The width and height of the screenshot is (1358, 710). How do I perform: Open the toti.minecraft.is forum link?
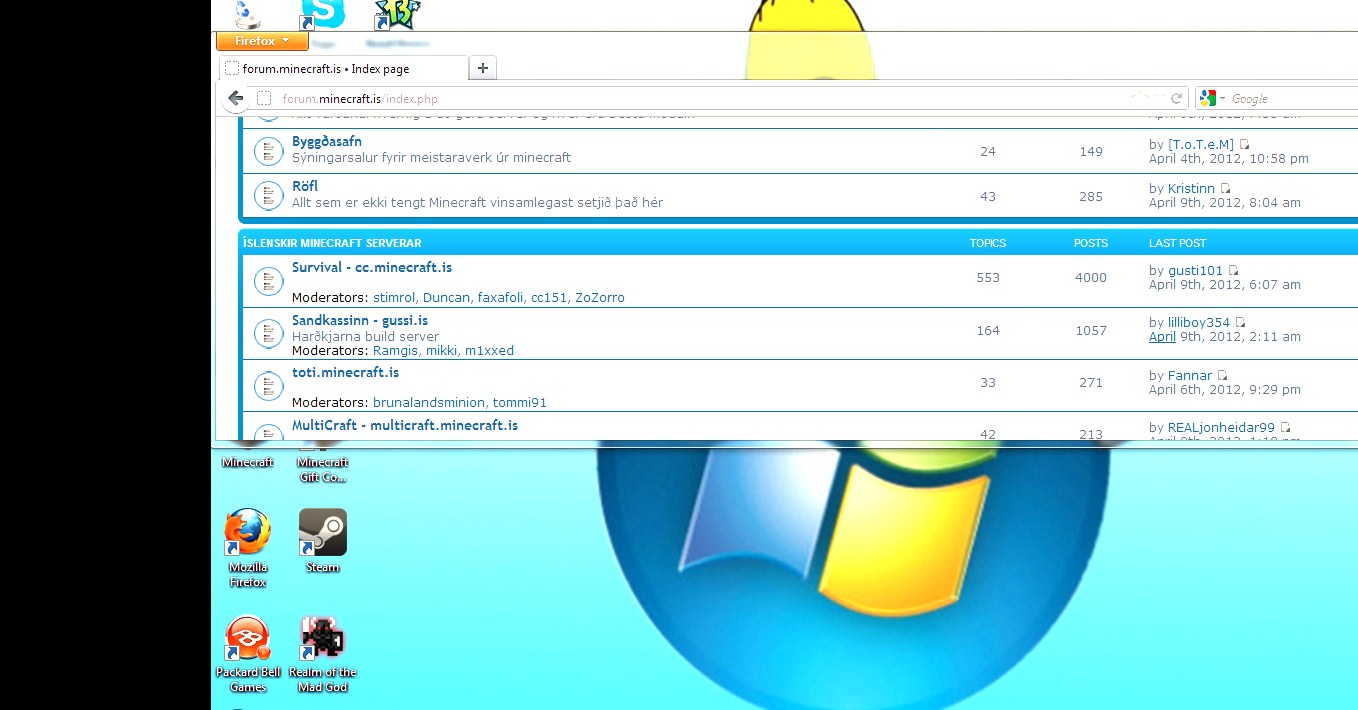[x=345, y=372]
